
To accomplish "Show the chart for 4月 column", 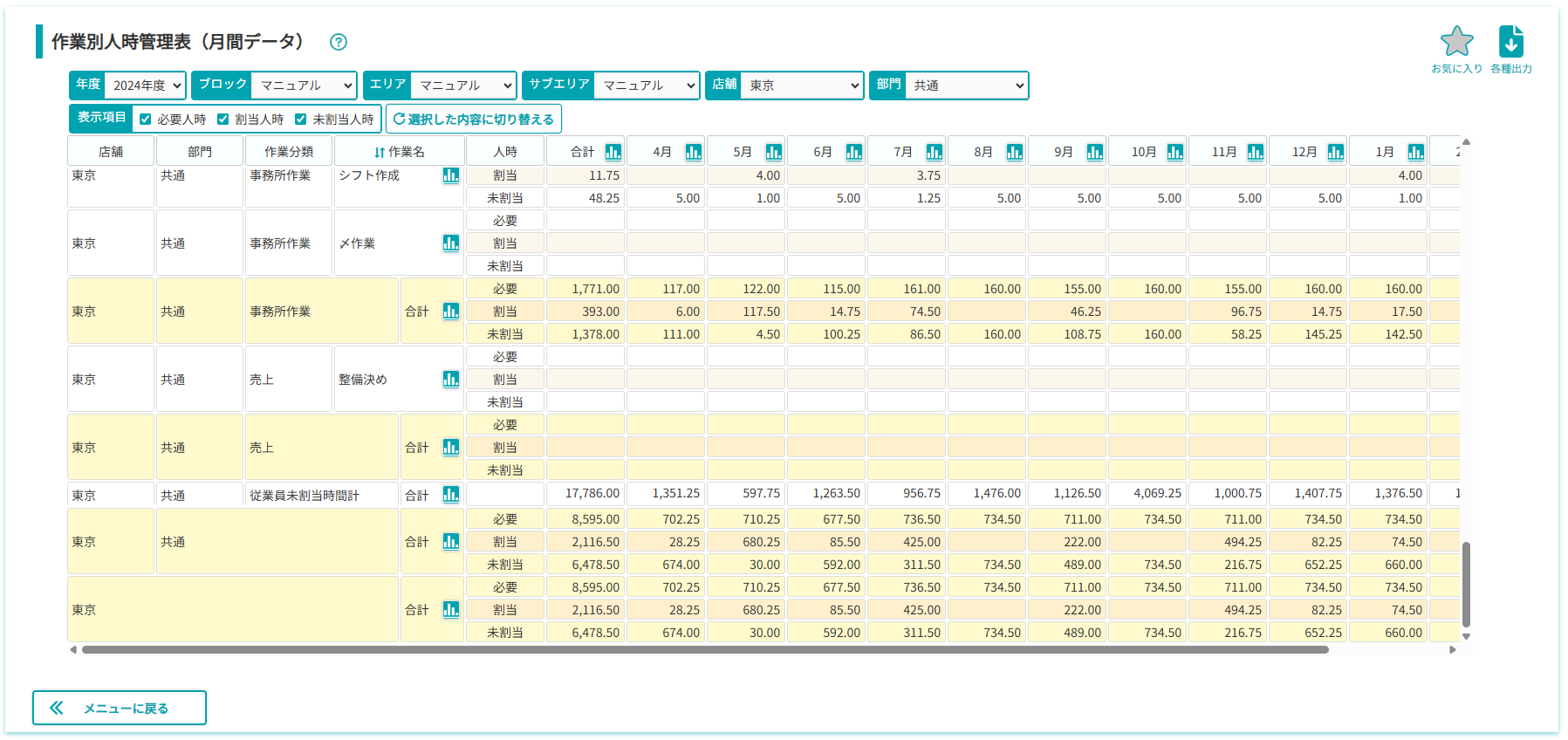I will click(694, 152).
